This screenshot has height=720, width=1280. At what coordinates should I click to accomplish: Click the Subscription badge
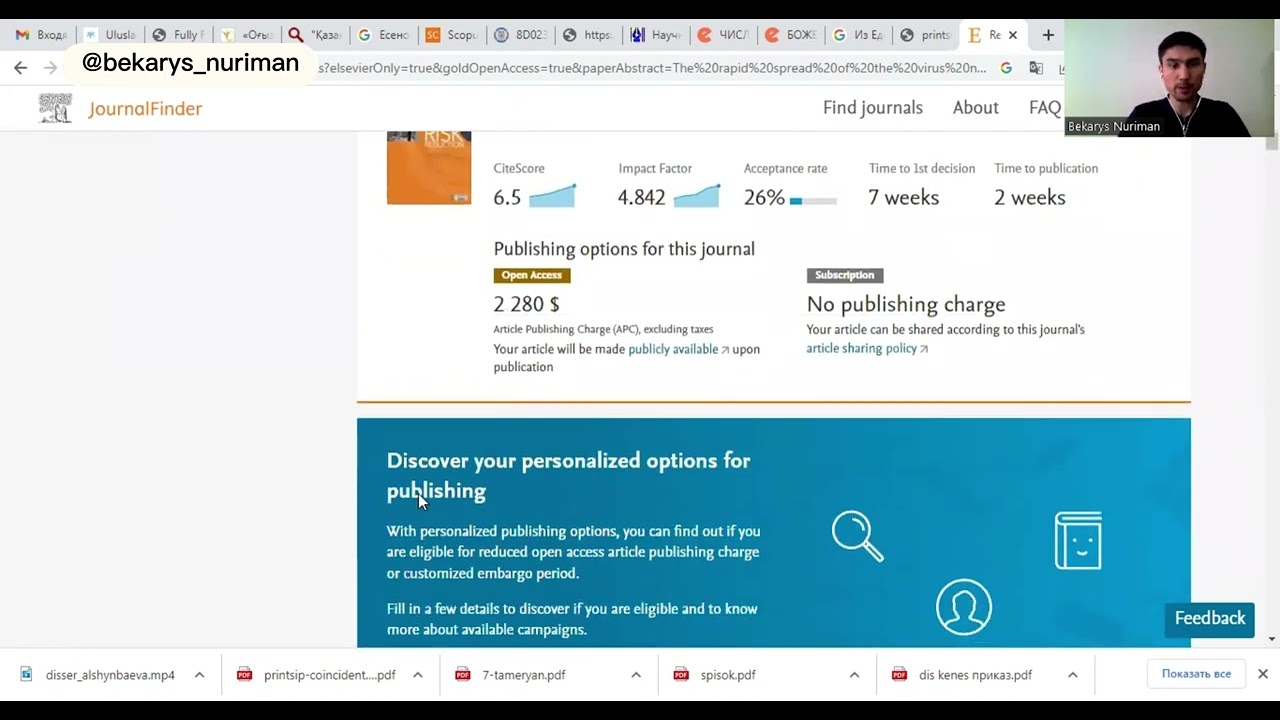pos(845,275)
